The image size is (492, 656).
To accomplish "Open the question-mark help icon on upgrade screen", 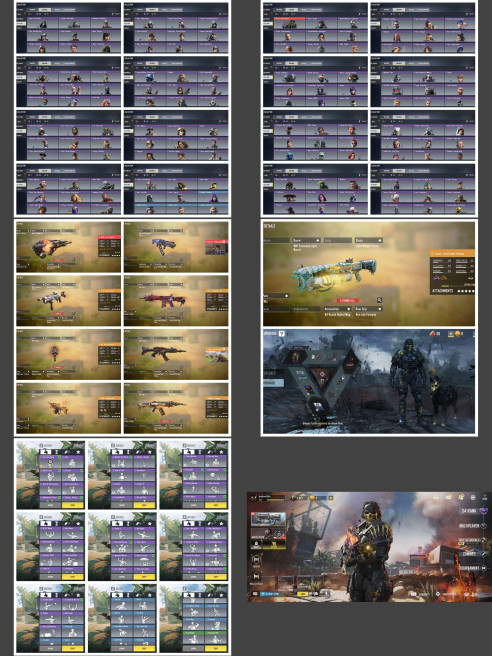I will tap(282, 333).
